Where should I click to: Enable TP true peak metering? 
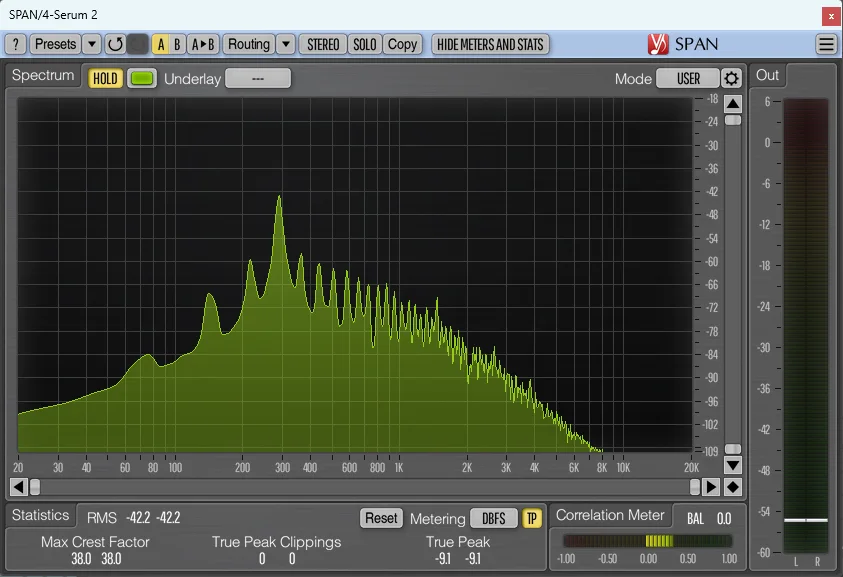click(x=531, y=518)
